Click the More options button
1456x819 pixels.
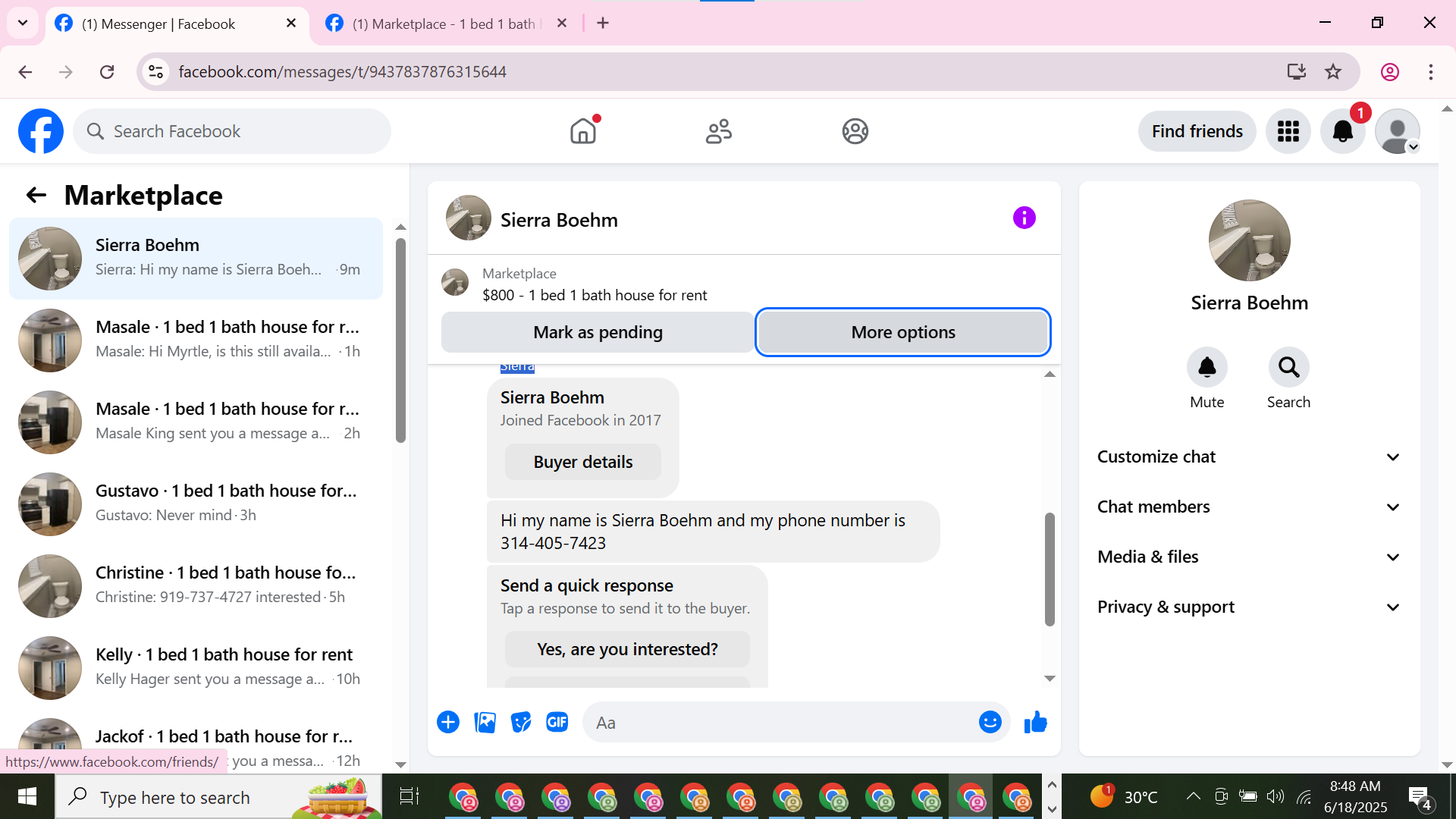(903, 332)
